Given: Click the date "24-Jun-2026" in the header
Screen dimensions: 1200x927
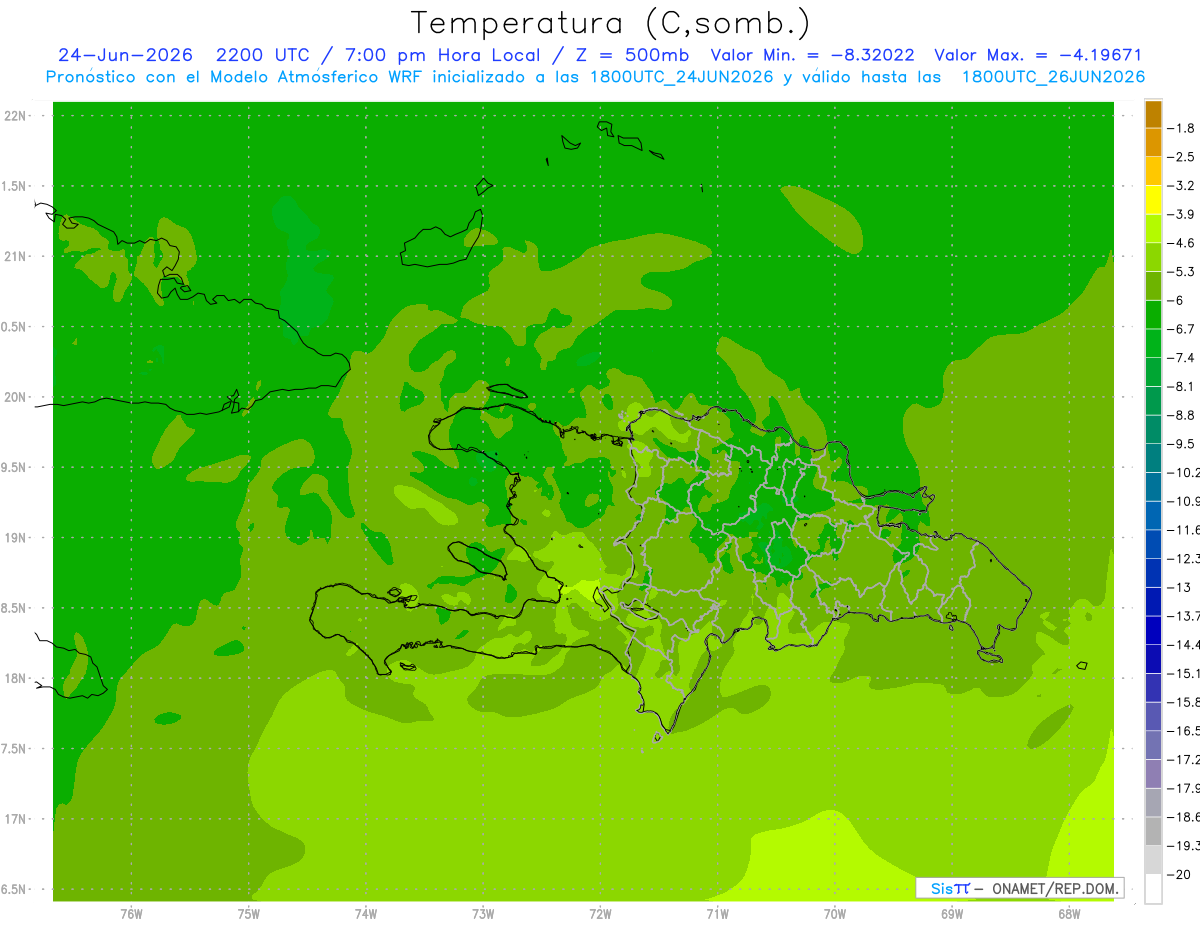Looking at the screenshot, I should (125, 55).
